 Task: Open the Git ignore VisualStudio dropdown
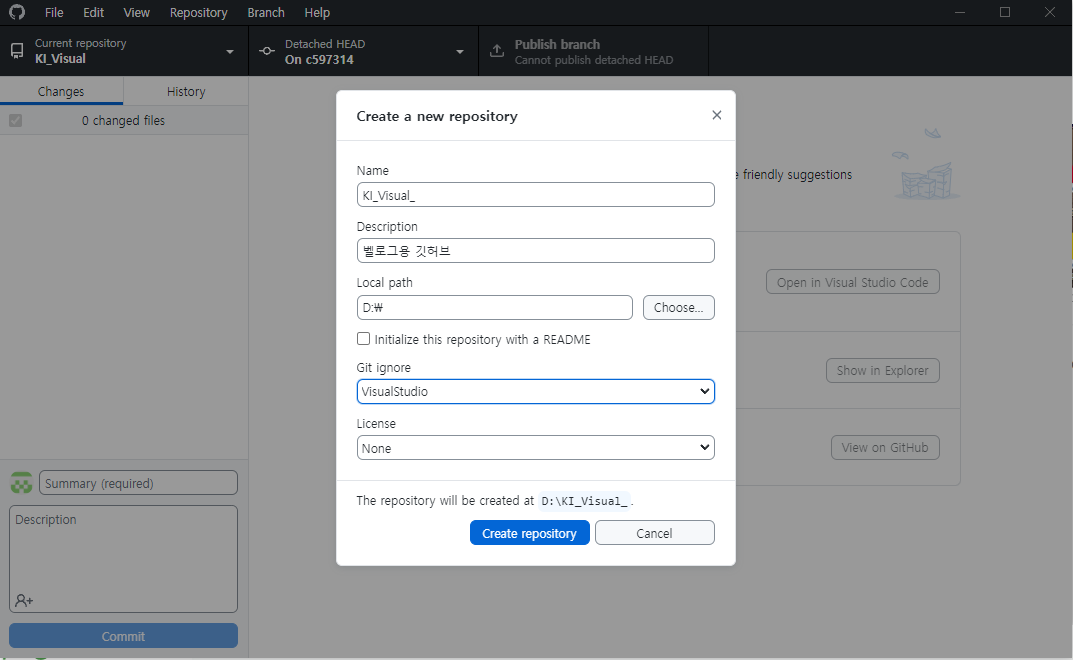point(535,392)
